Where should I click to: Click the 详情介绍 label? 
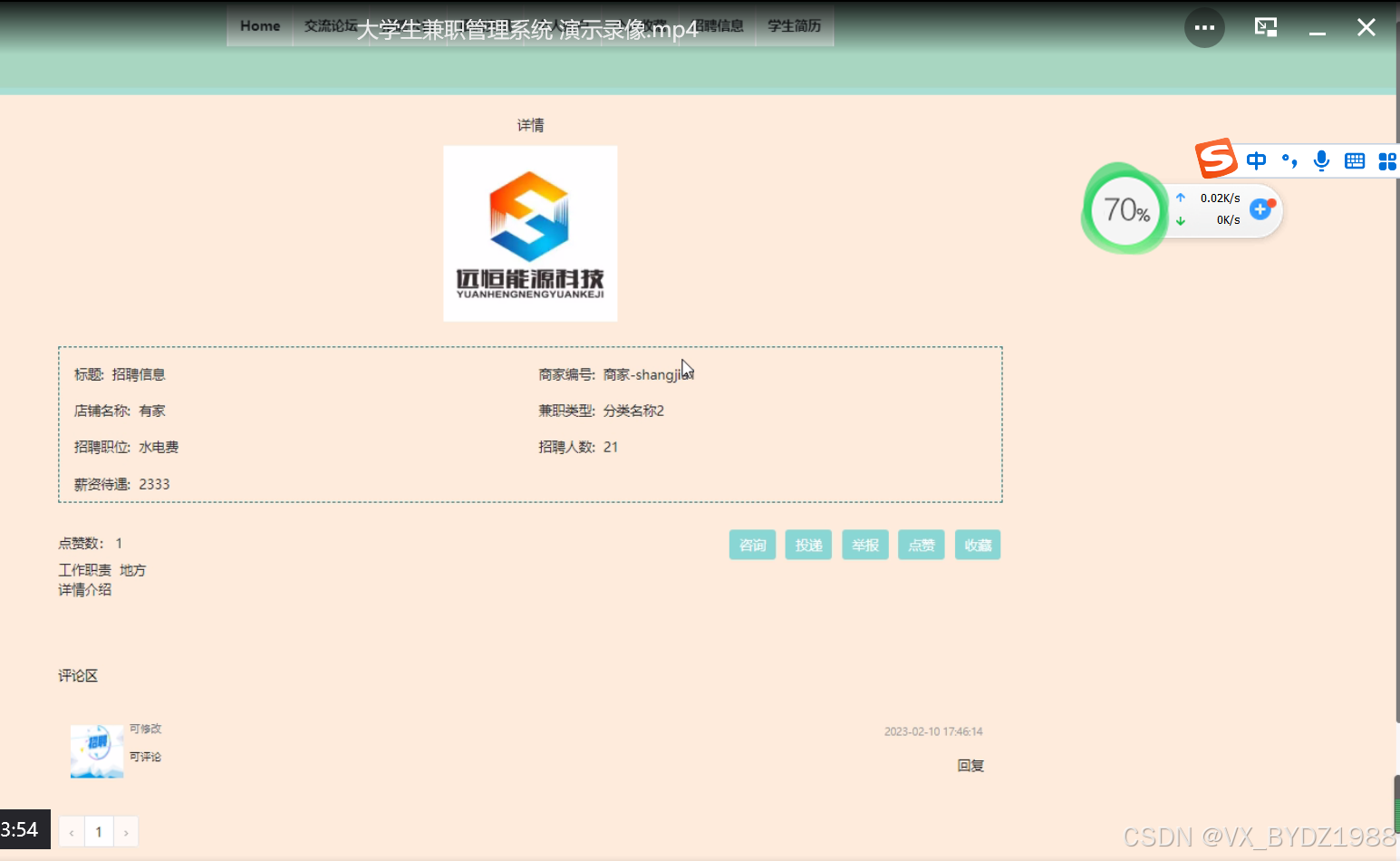point(85,589)
